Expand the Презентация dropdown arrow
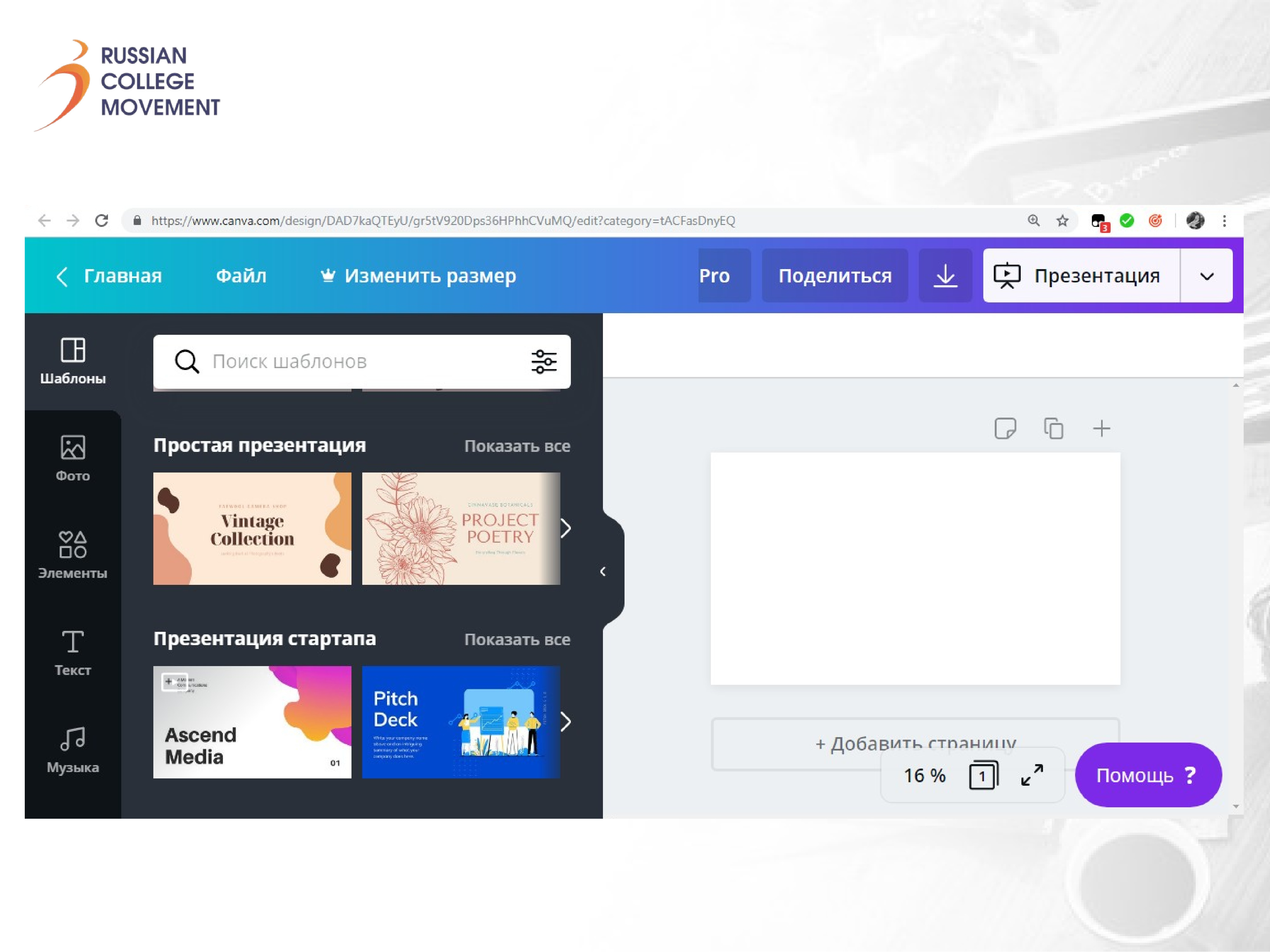Viewport: 1270px width, 952px height. (1207, 276)
